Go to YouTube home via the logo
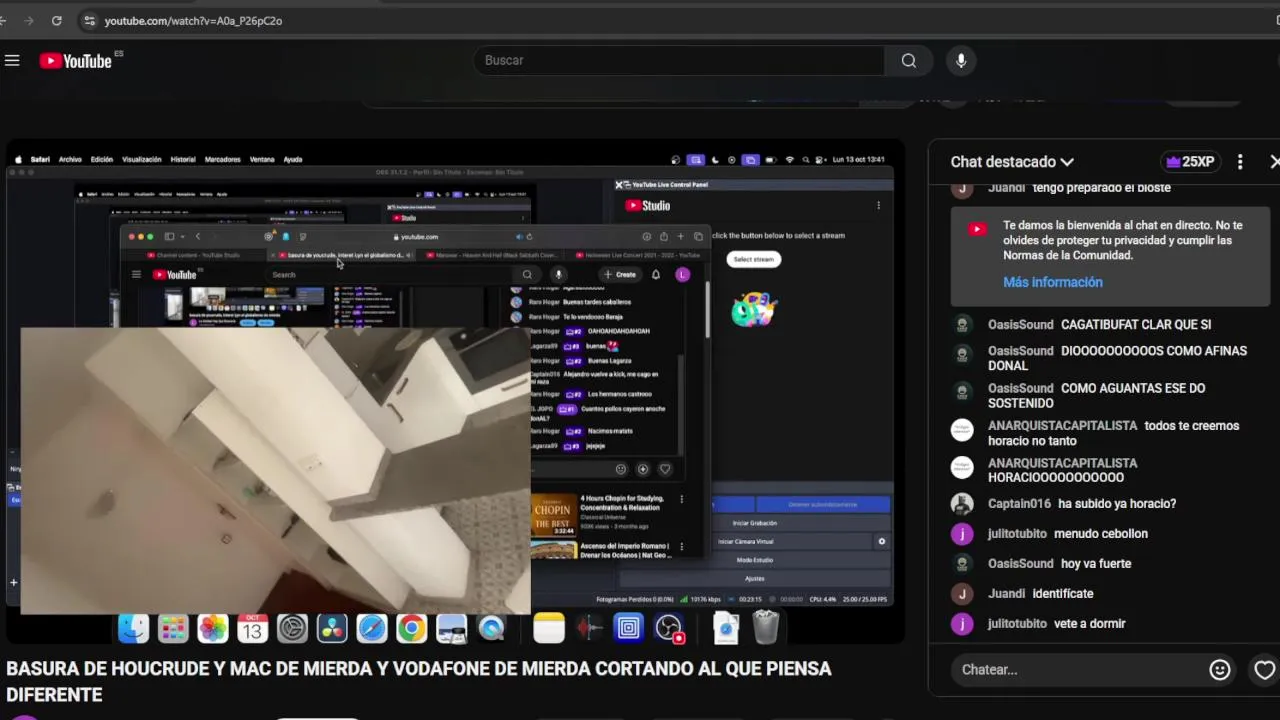The width and height of the screenshot is (1280, 720). point(76,61)
